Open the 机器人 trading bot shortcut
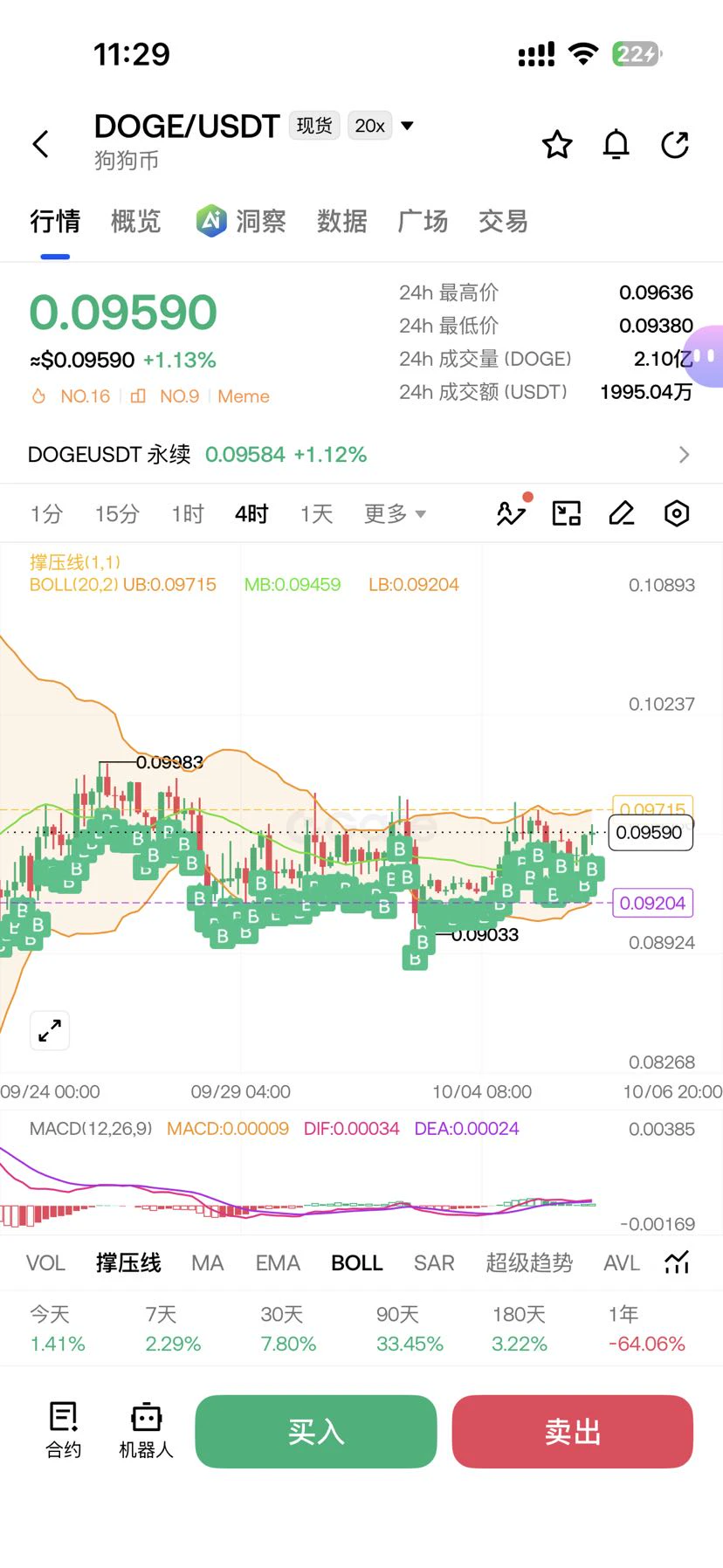This screenshot has height=1568, width=723. [146, 1431]
